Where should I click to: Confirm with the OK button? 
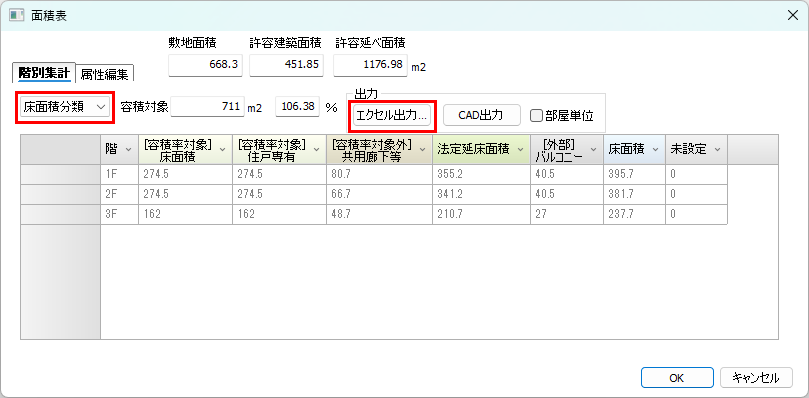tap(677, 378)
